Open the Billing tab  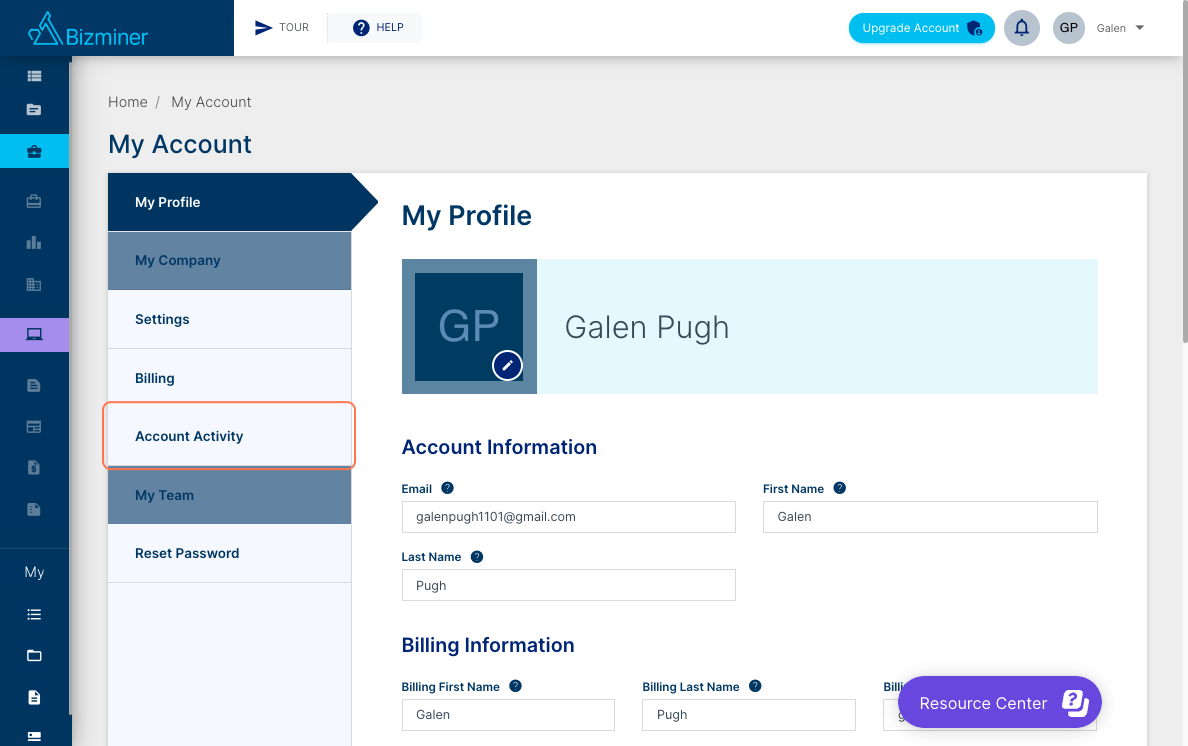click(x=230, y=378)
